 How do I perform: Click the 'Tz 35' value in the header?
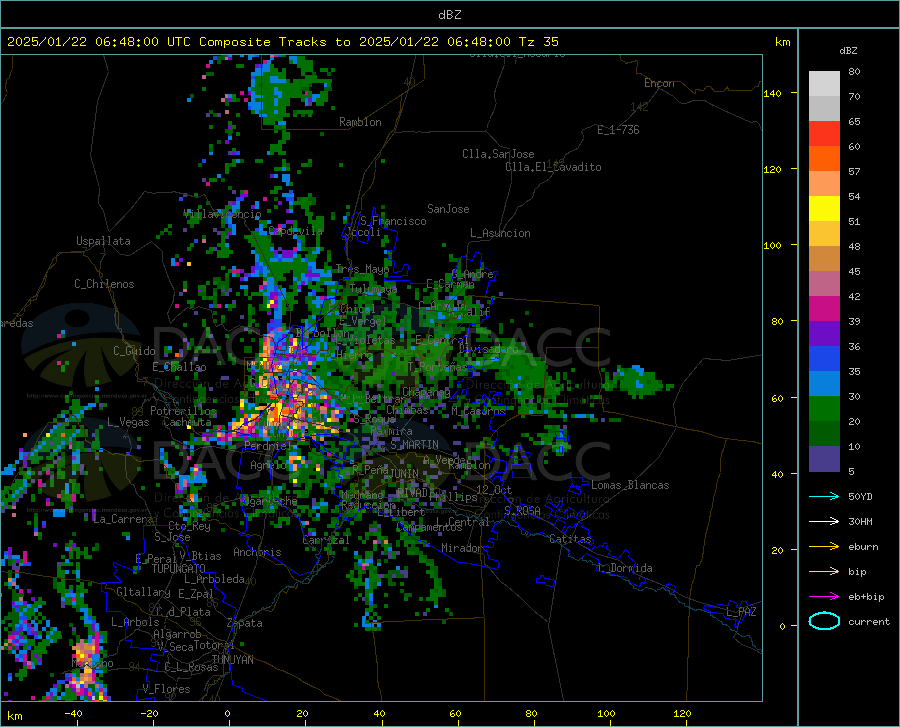pyautogui.click(x=538, y=42)
